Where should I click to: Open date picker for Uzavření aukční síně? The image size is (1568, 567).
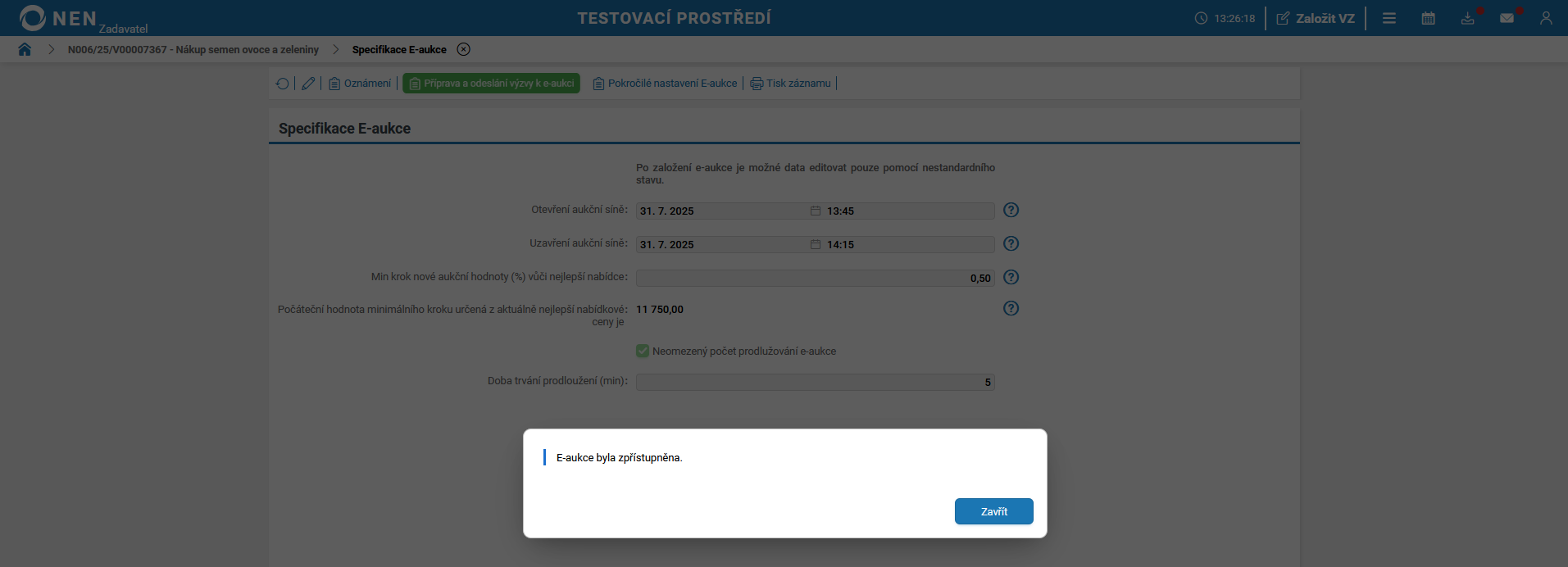click(816, 244)
